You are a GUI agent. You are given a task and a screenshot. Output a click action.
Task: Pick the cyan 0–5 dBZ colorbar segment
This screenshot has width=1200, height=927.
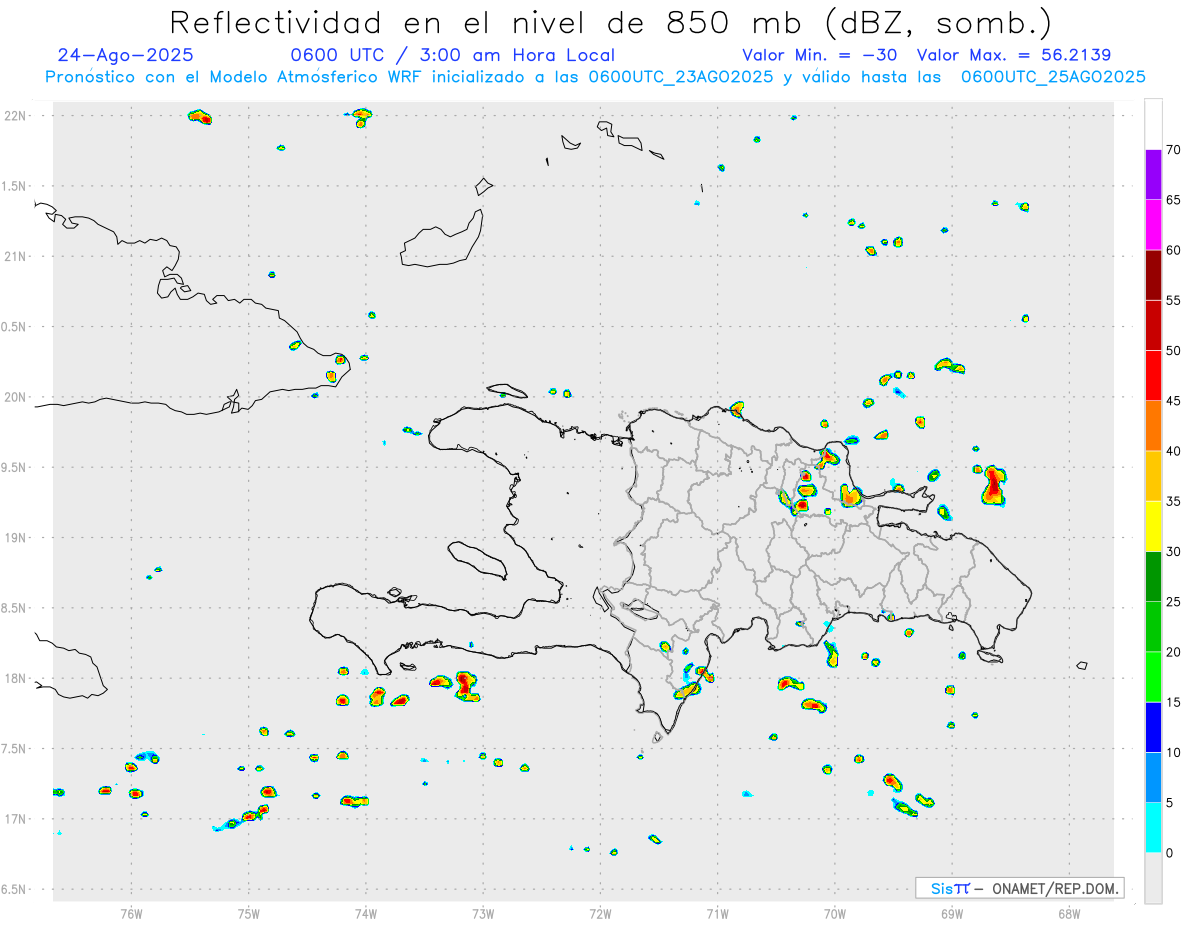click(1153, 828)
